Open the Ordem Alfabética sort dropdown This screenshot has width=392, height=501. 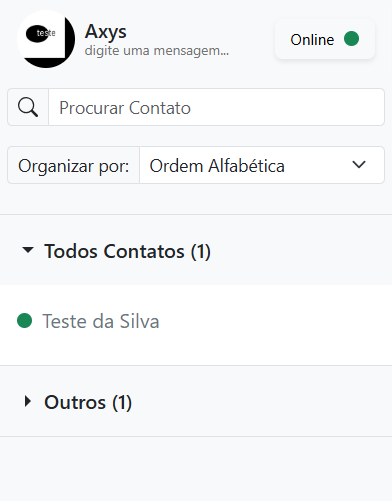pos(262,165)
